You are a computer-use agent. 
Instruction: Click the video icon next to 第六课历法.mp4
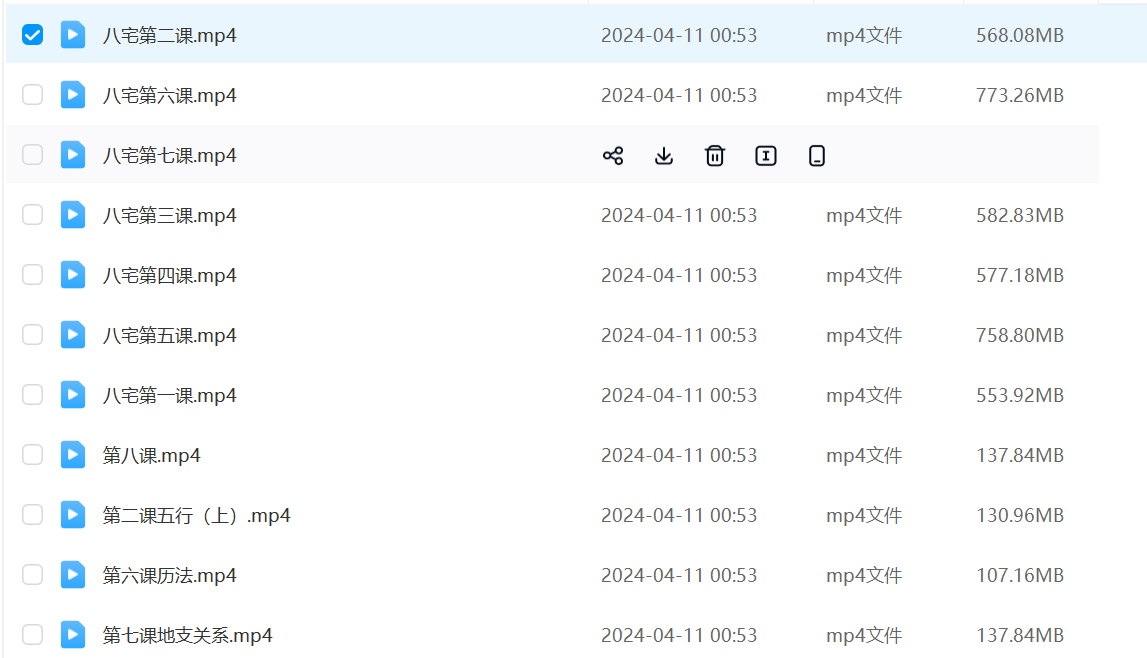tap(73, 575)
